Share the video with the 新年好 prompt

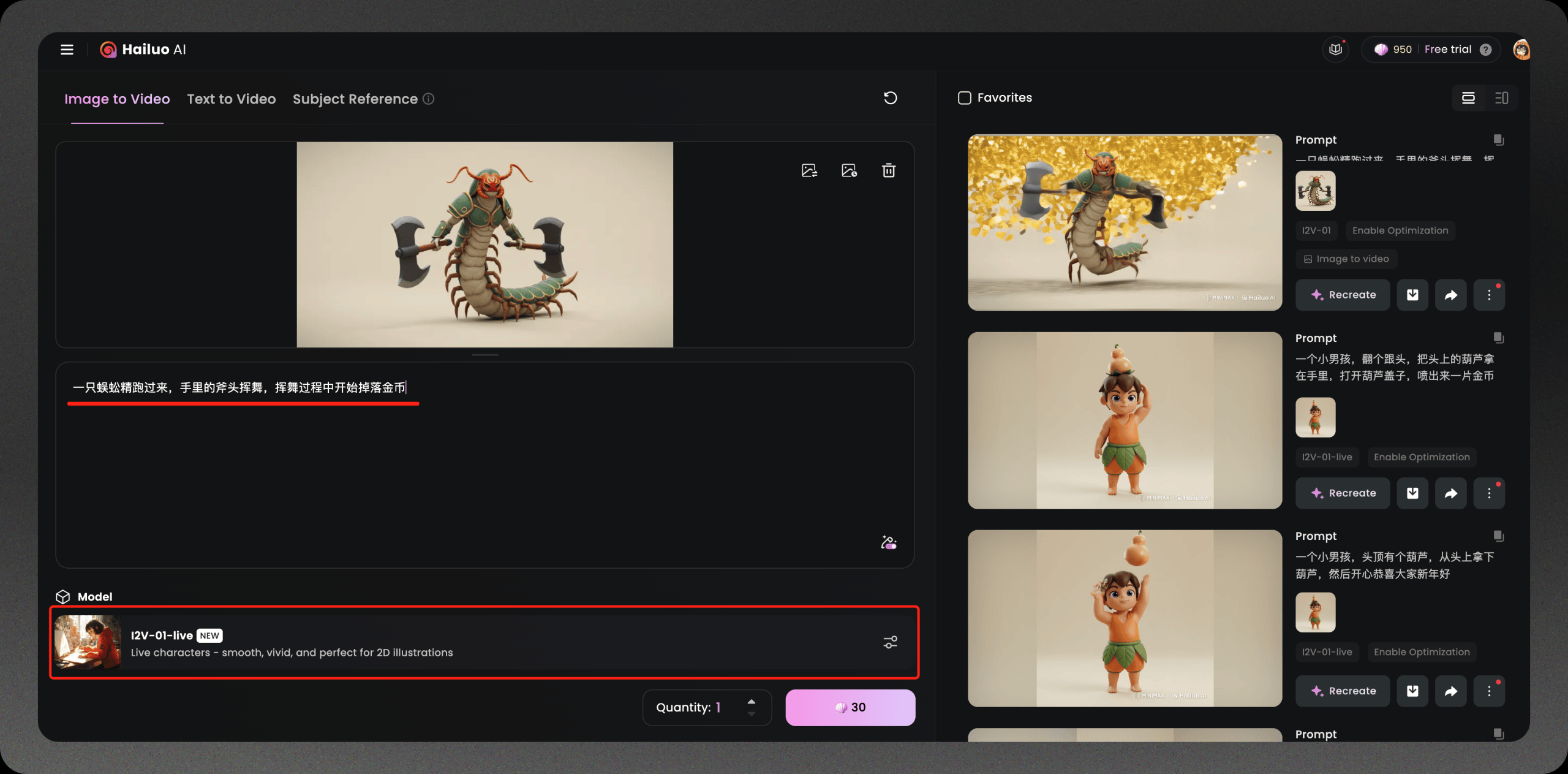tap(1451, 691)
